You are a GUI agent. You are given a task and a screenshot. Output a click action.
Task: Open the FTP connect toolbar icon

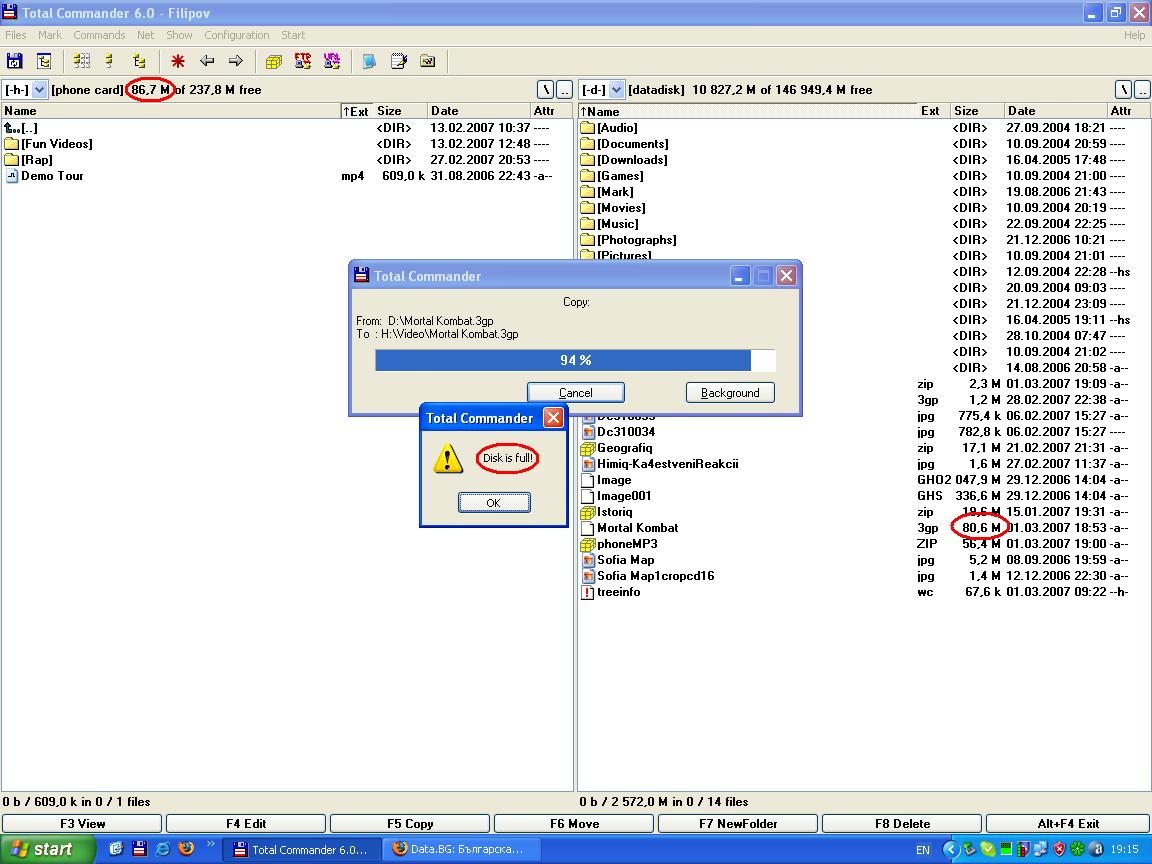(x=303, y=62)
